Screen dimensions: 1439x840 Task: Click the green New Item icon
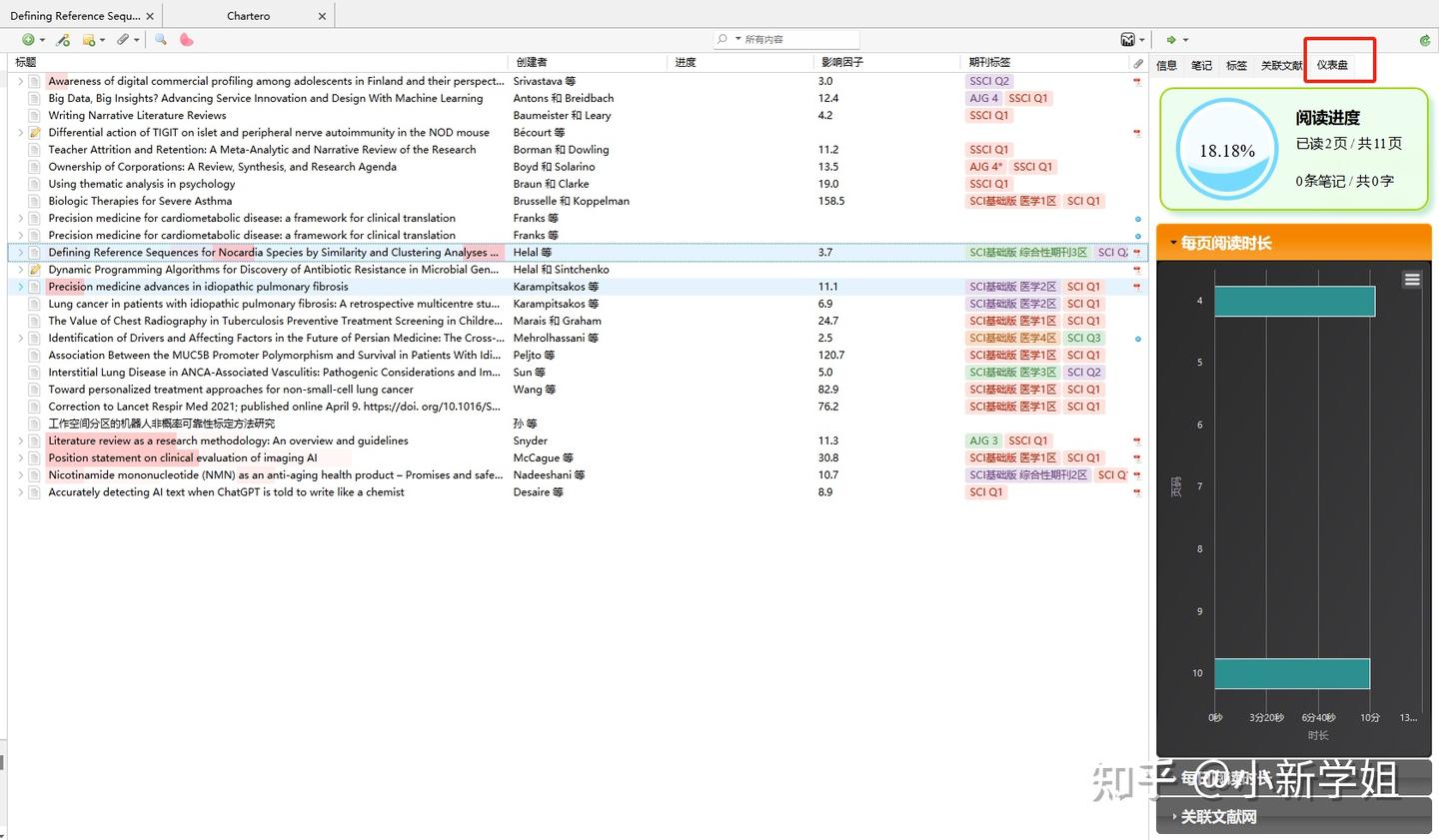point(28,40)
